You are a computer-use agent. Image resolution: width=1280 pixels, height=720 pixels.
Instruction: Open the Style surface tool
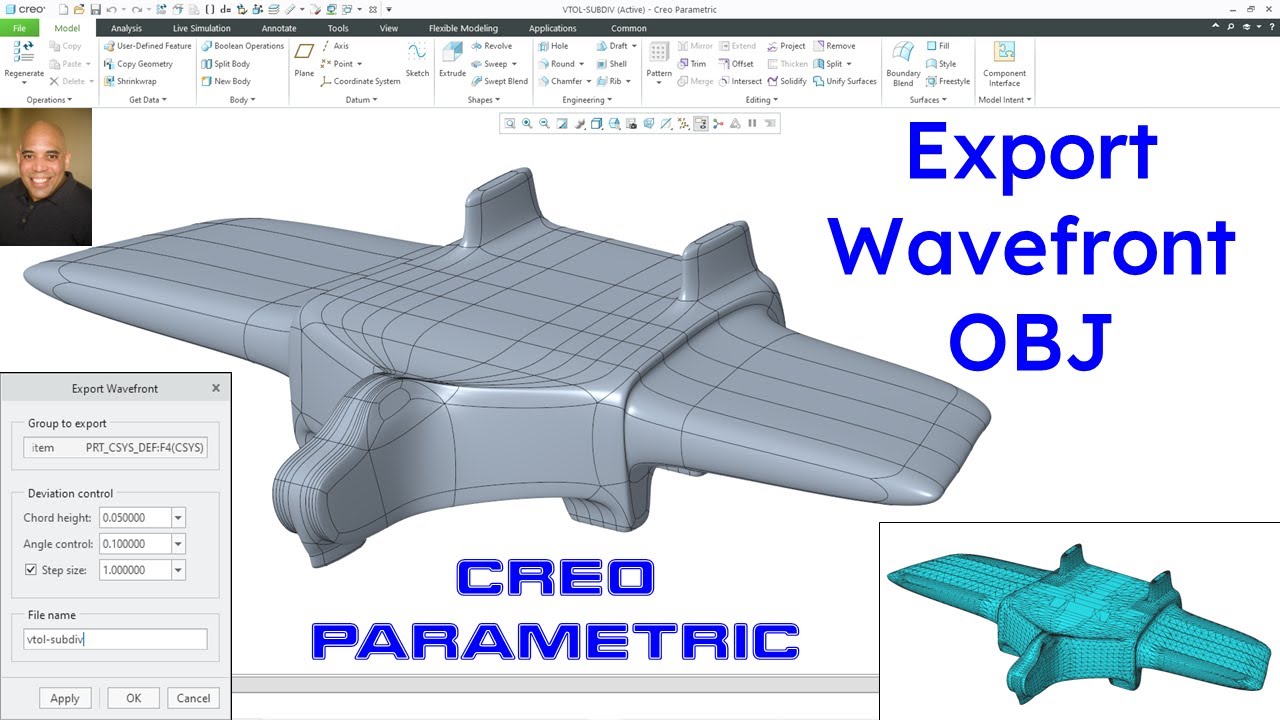pyautogui.click(x=941, y=64)
